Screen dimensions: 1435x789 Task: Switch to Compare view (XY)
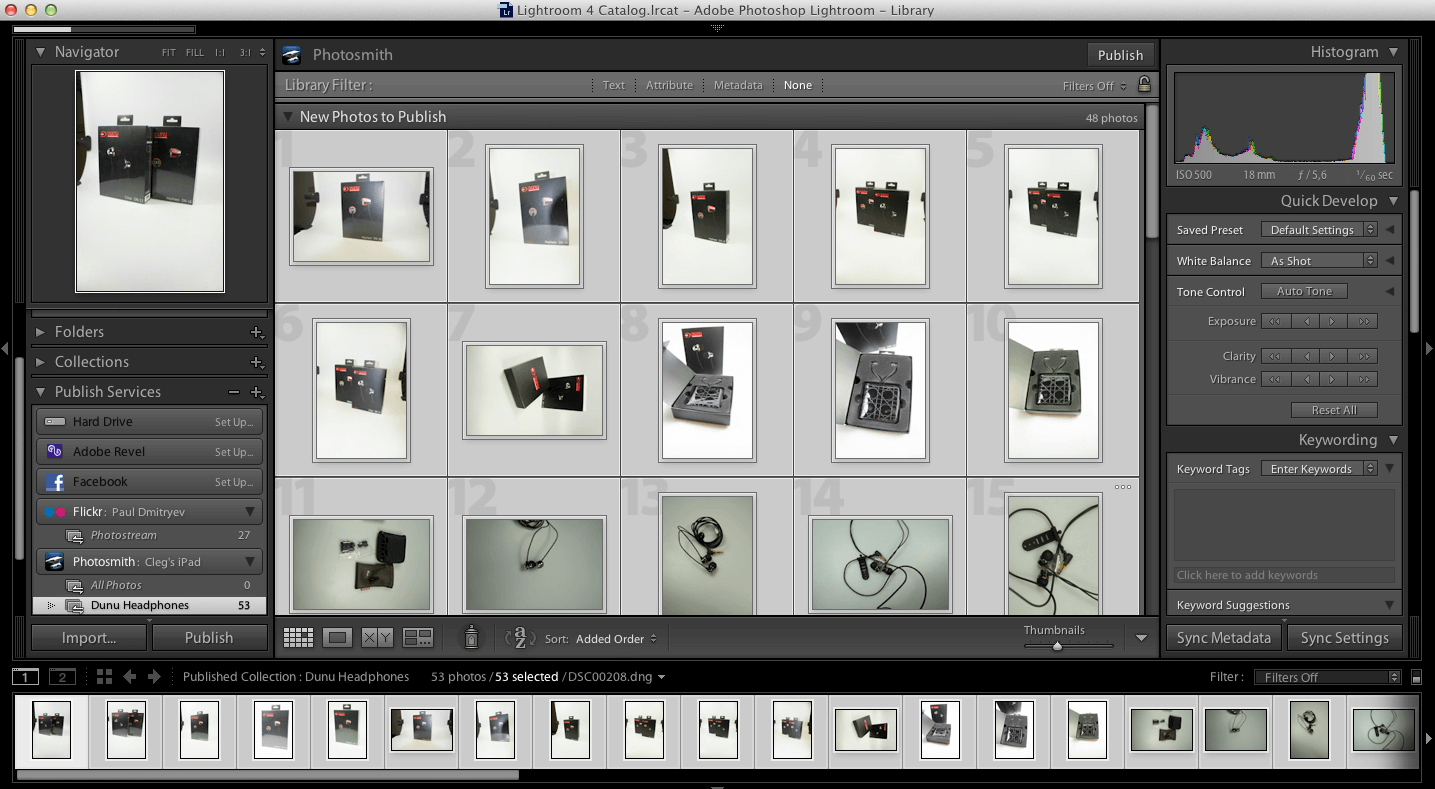377,637
